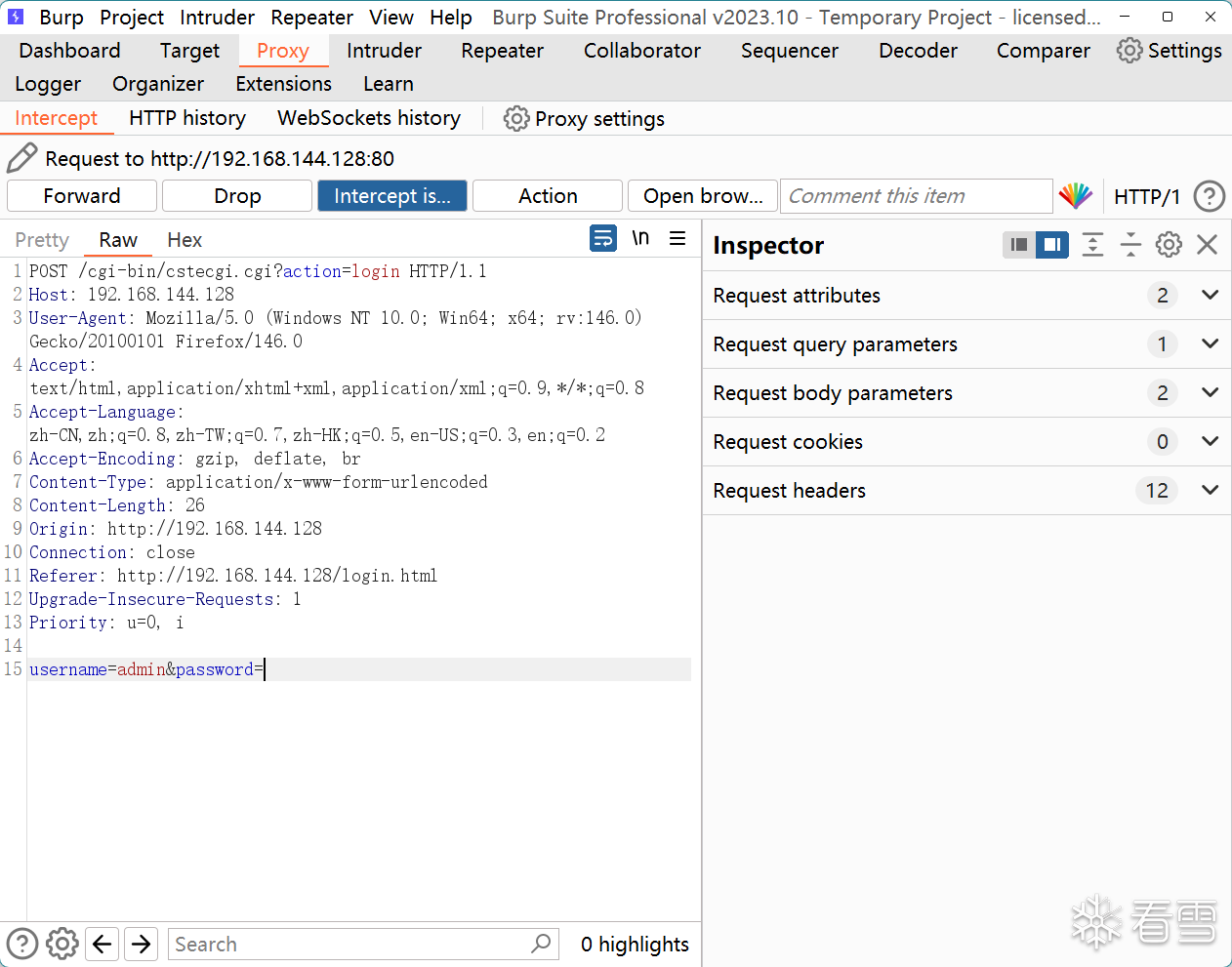The image size is (1232, 967).
Task: Switch to the Extensions tab
Action: click(283, 84)
